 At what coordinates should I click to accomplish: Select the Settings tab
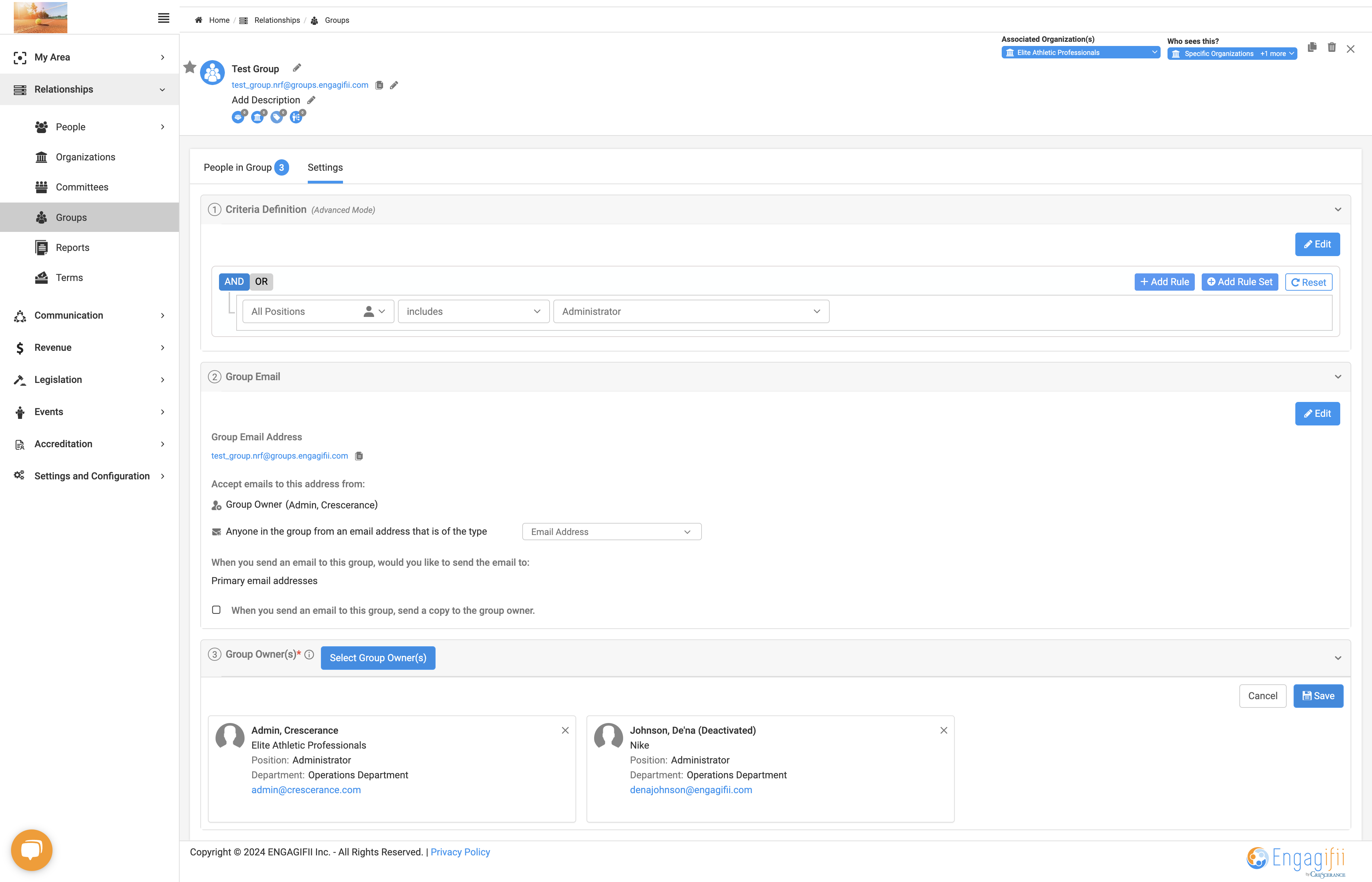tap(325, 168)
